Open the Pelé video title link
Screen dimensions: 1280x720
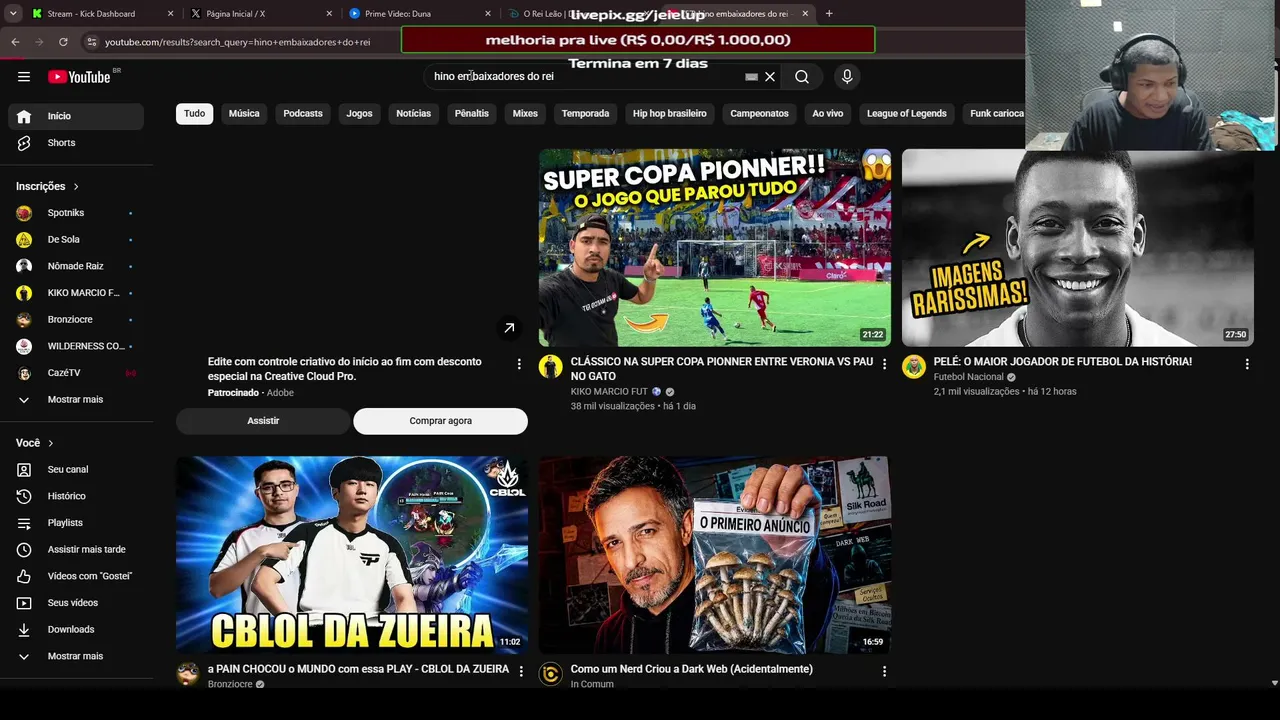pos(1063,362)
